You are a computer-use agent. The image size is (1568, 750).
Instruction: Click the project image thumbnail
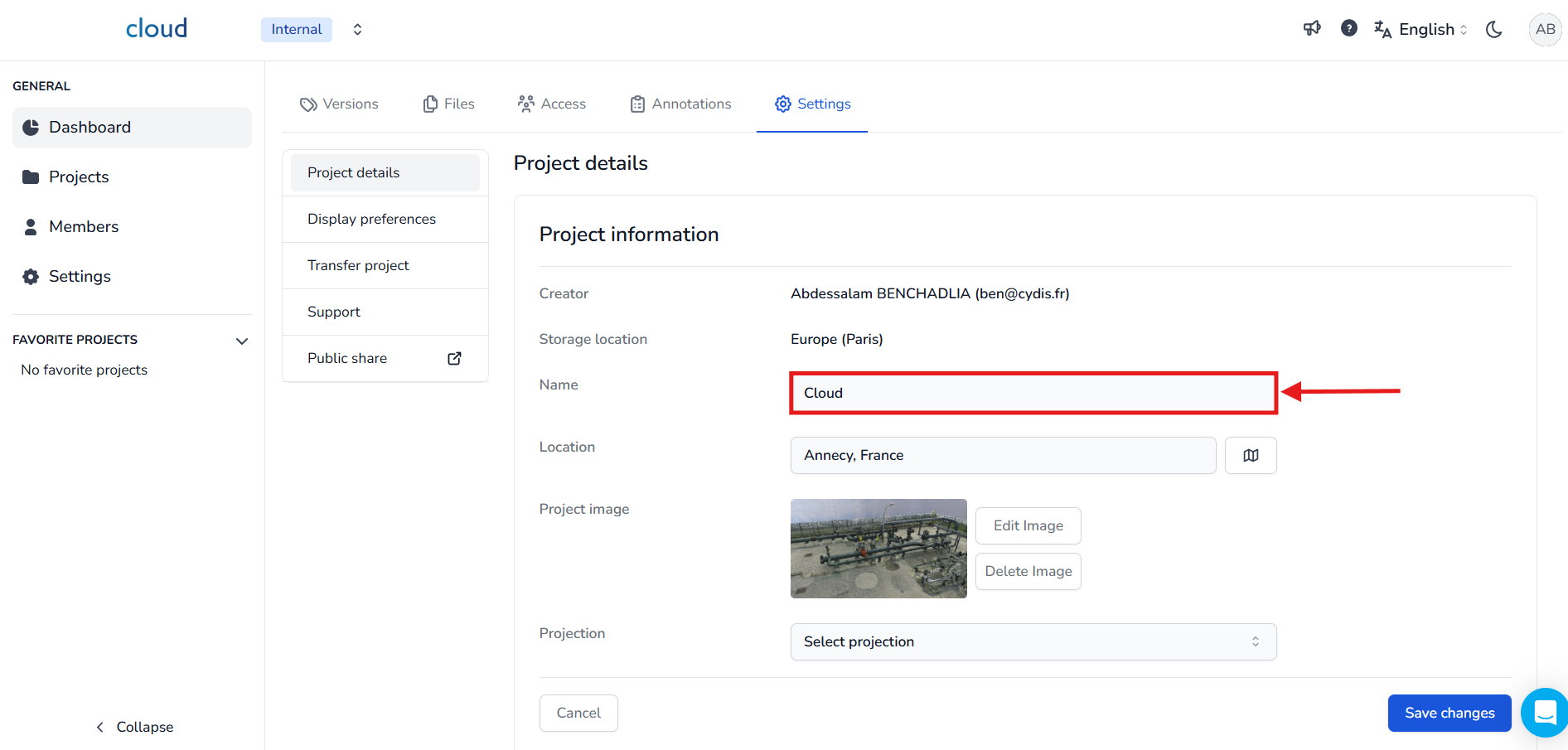pyautogui.click(x=878, y=549)
